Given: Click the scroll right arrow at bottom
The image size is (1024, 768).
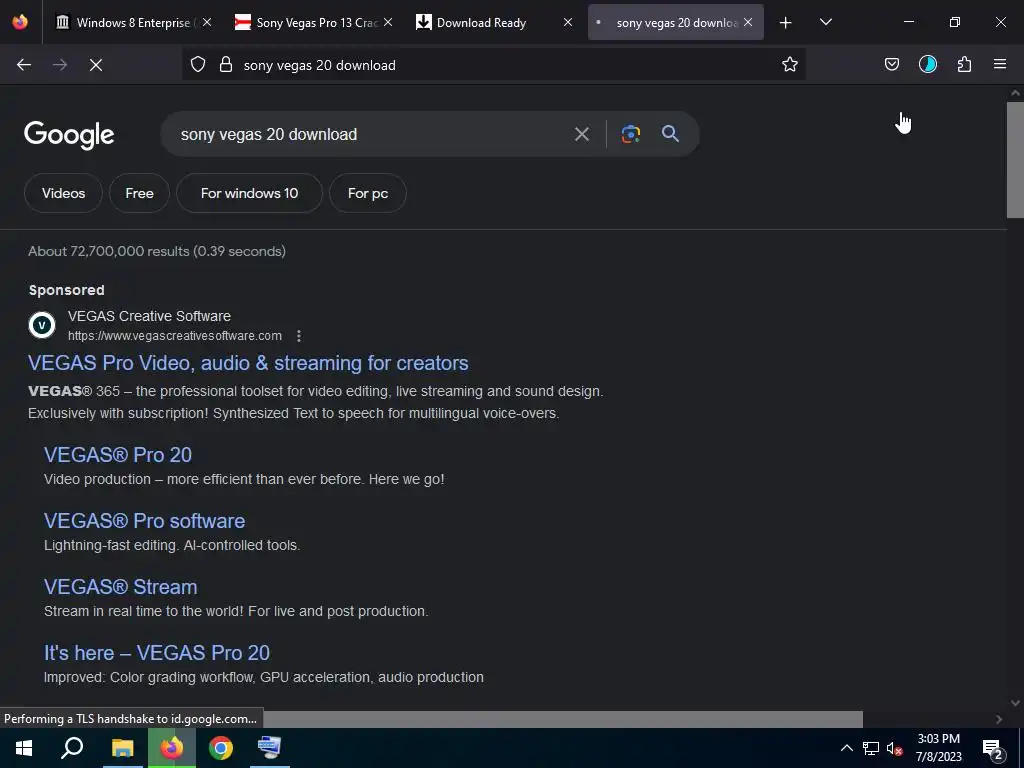Looking at the screenshot, I should (x=999, y=719).
